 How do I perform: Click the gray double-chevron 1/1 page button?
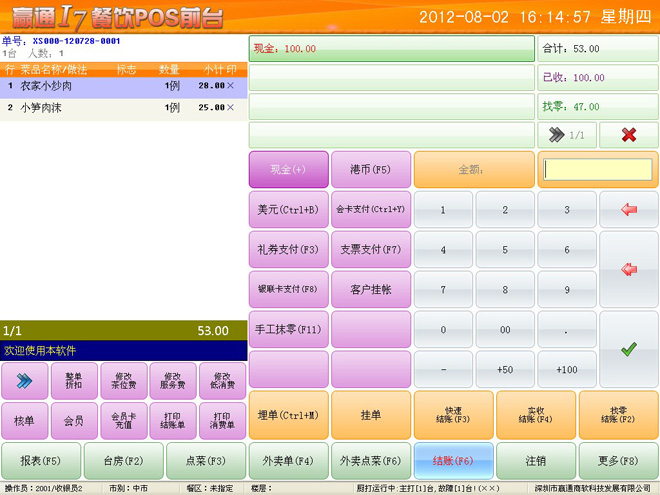(x=567, y=134)
